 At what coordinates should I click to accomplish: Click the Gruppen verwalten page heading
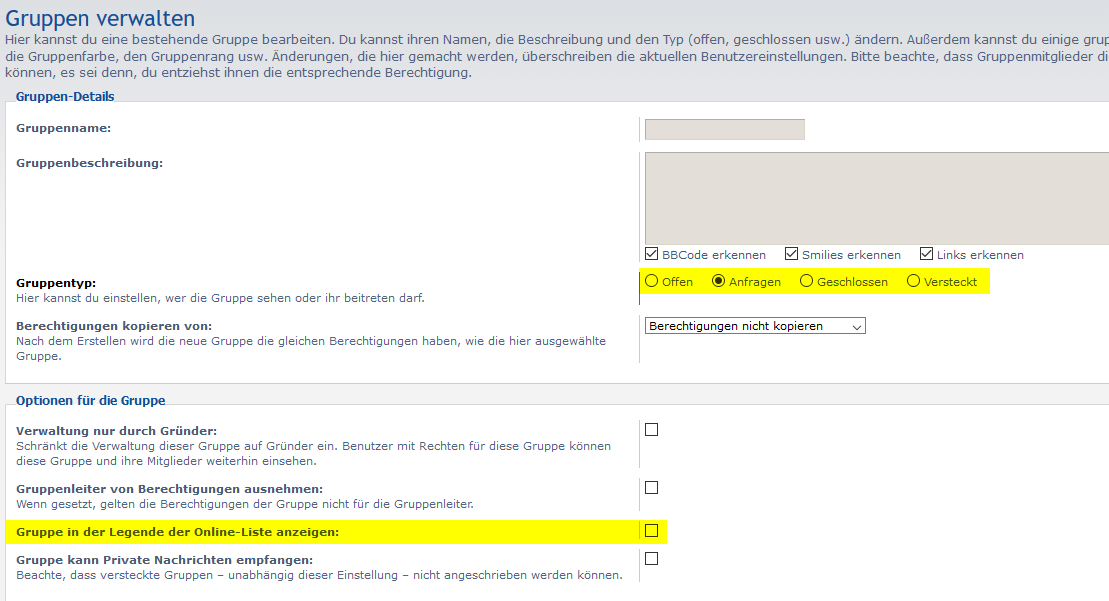click(x=100, y=17)
